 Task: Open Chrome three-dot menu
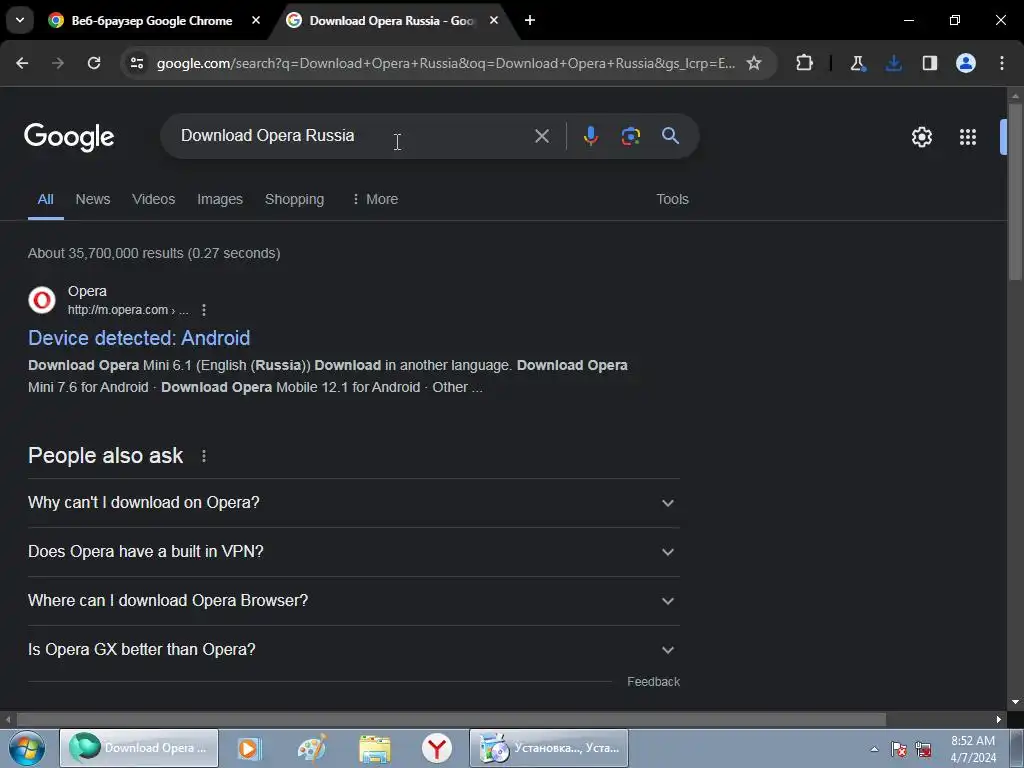tap(1002, 63)
